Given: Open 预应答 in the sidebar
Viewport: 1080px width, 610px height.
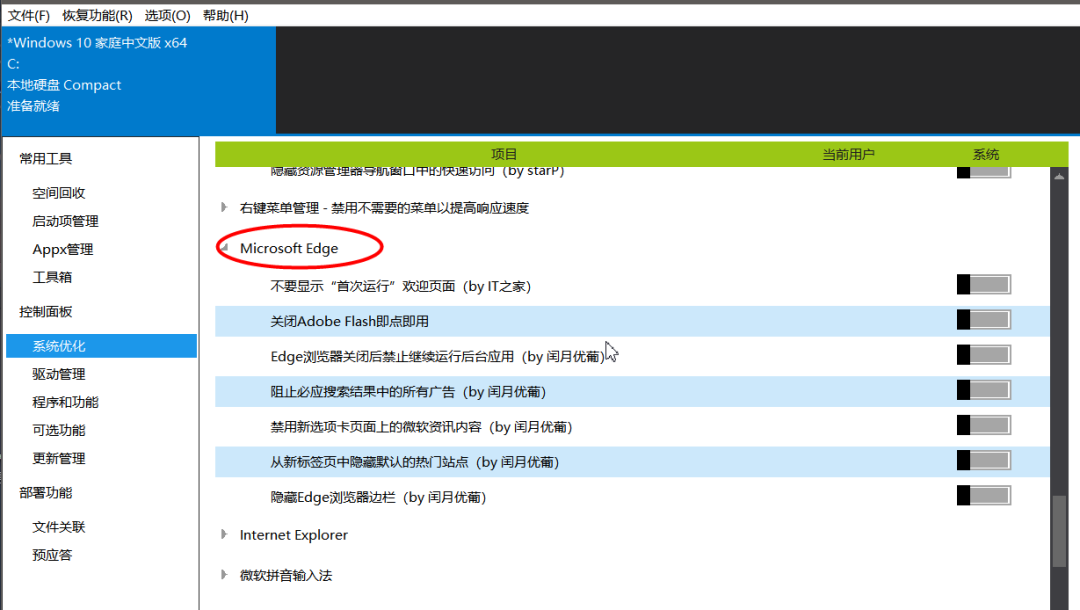Looking at the screenshot, I should click(52, 555).
